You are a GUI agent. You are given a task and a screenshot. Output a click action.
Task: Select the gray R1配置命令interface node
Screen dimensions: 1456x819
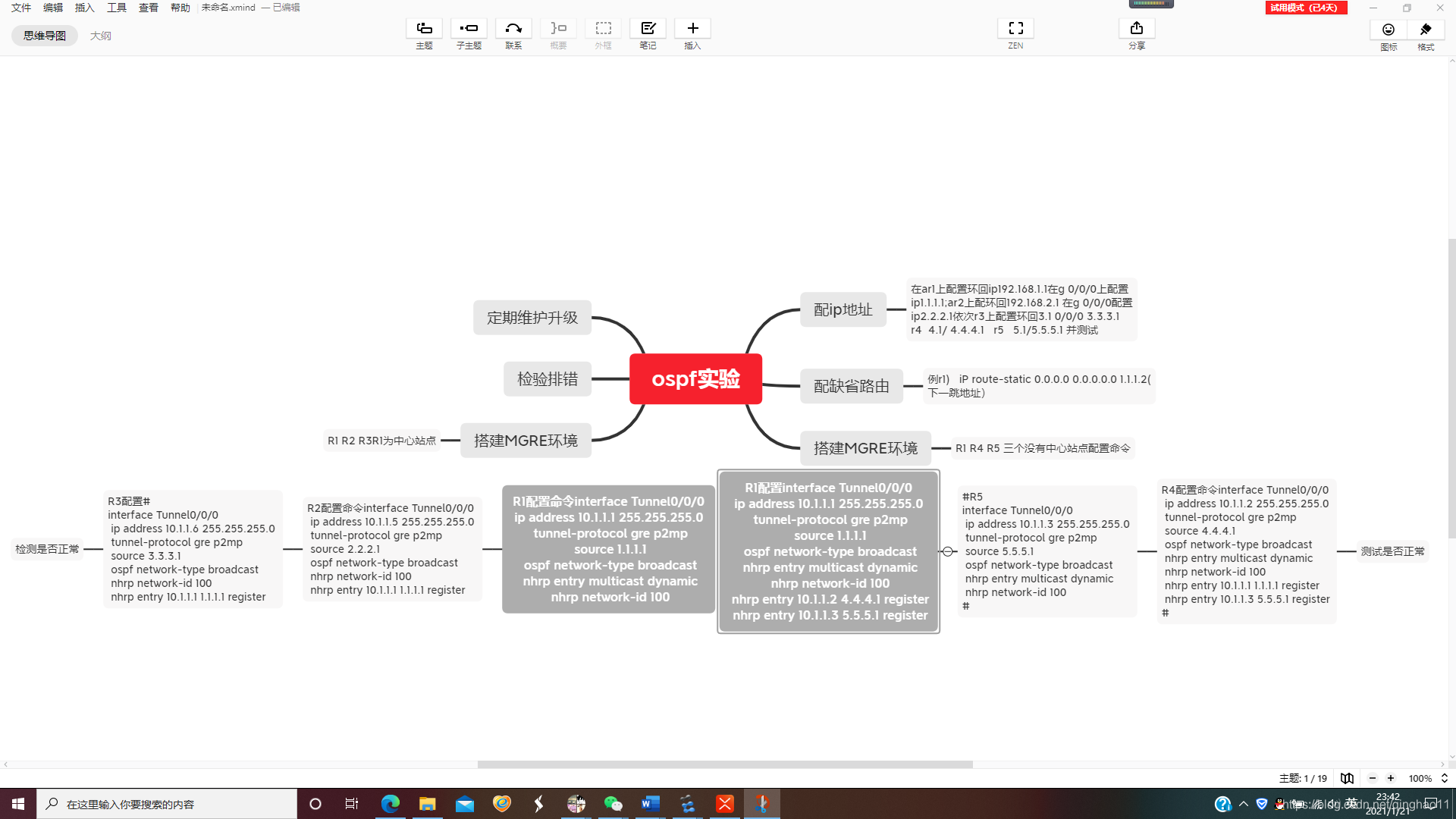[x=609, y=549]
